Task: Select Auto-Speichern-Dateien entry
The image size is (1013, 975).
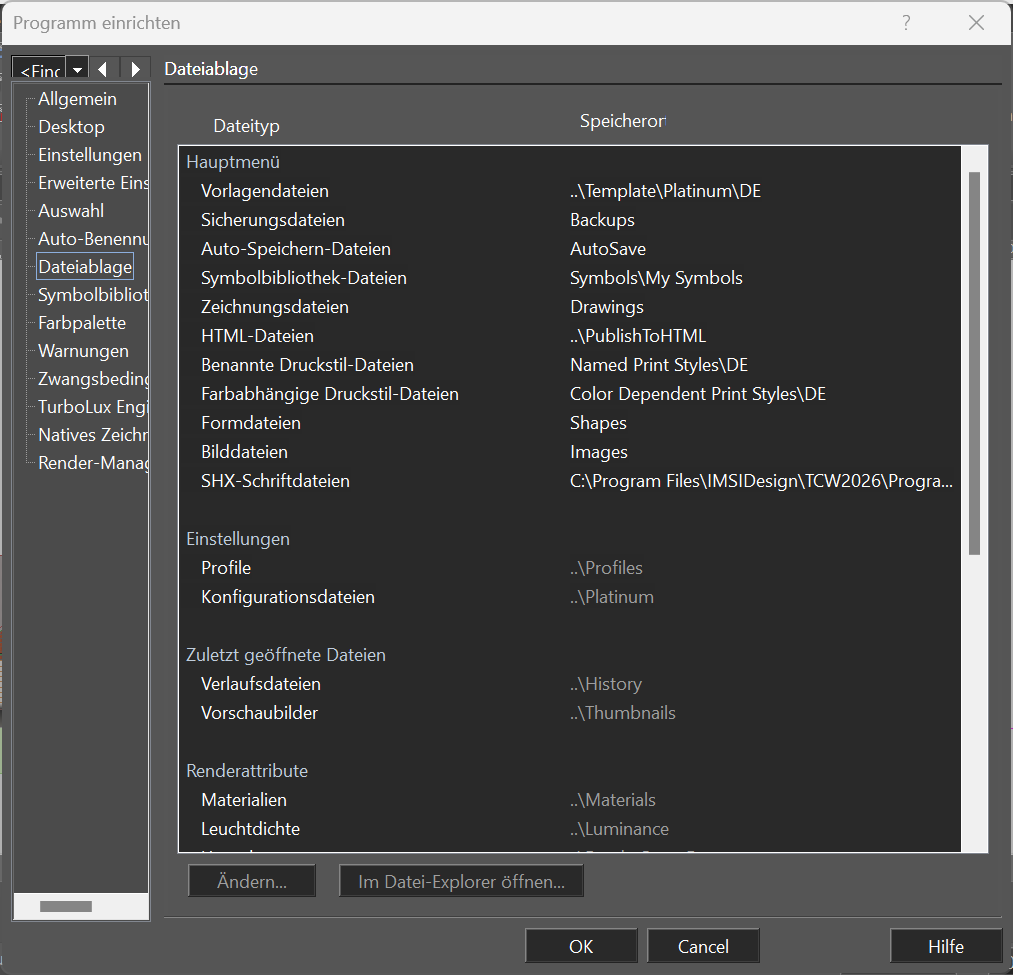Action: tap(570, 249)
